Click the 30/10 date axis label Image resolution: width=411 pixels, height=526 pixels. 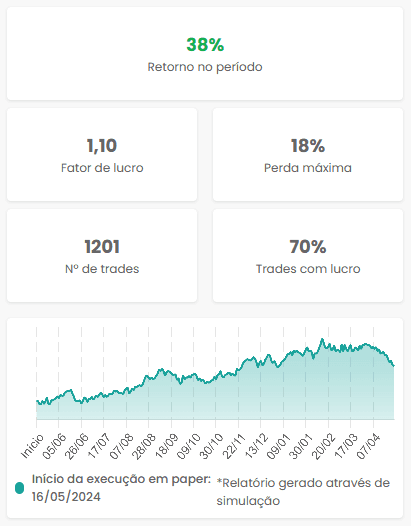[x=211, y=446]
